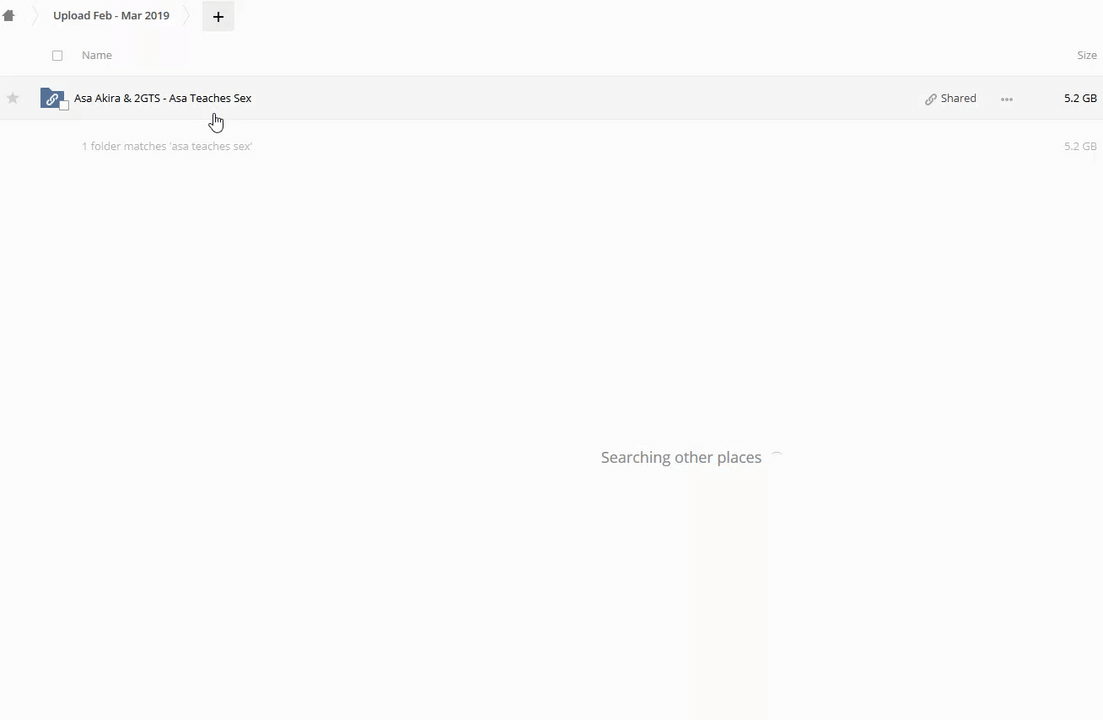
Task: Tick the small checkbox on the folder thumbnail
Action: [x=64, y=106]
